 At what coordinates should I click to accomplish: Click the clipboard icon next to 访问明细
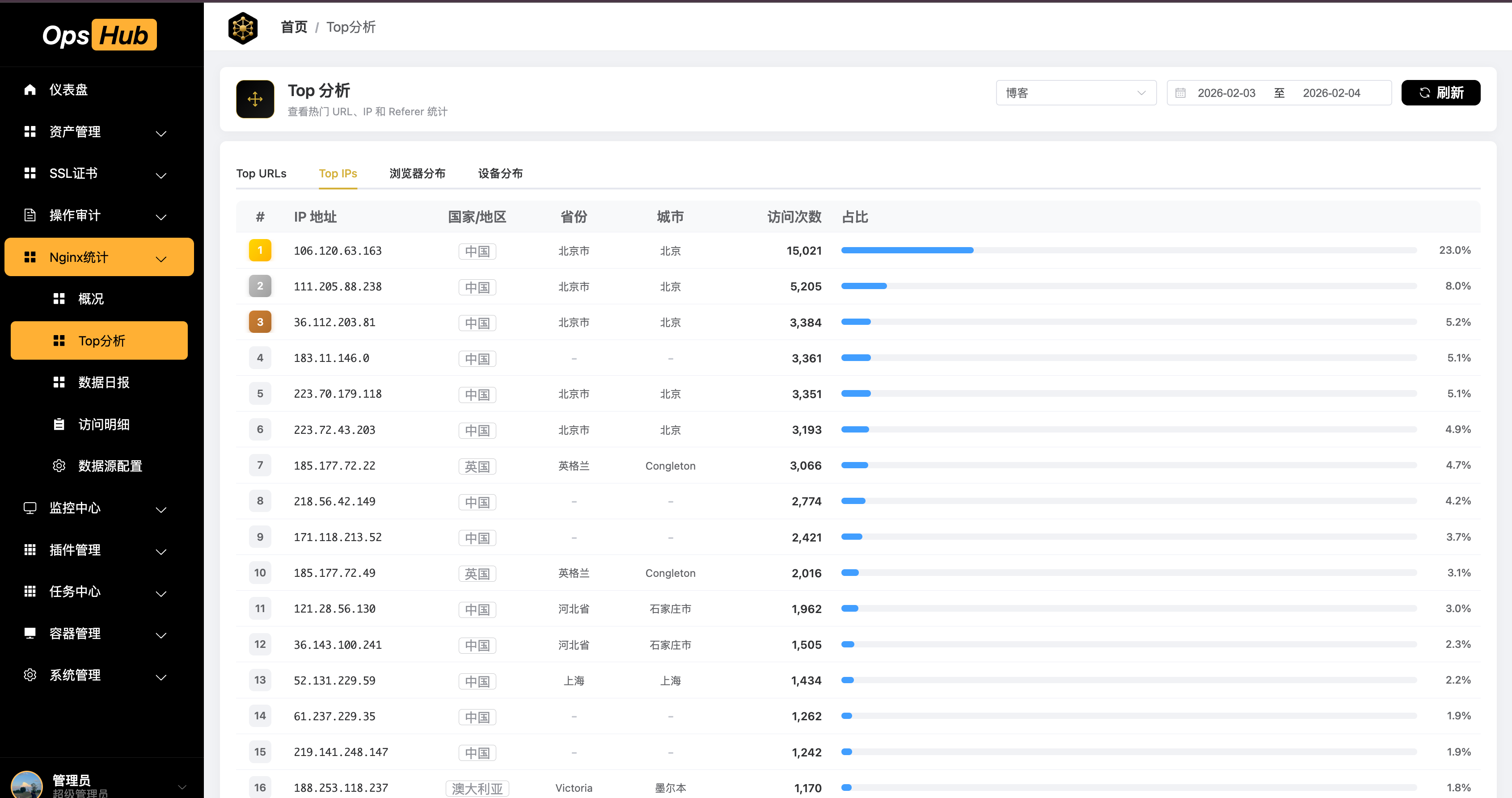pyautogui.click(x=59, y=424)
